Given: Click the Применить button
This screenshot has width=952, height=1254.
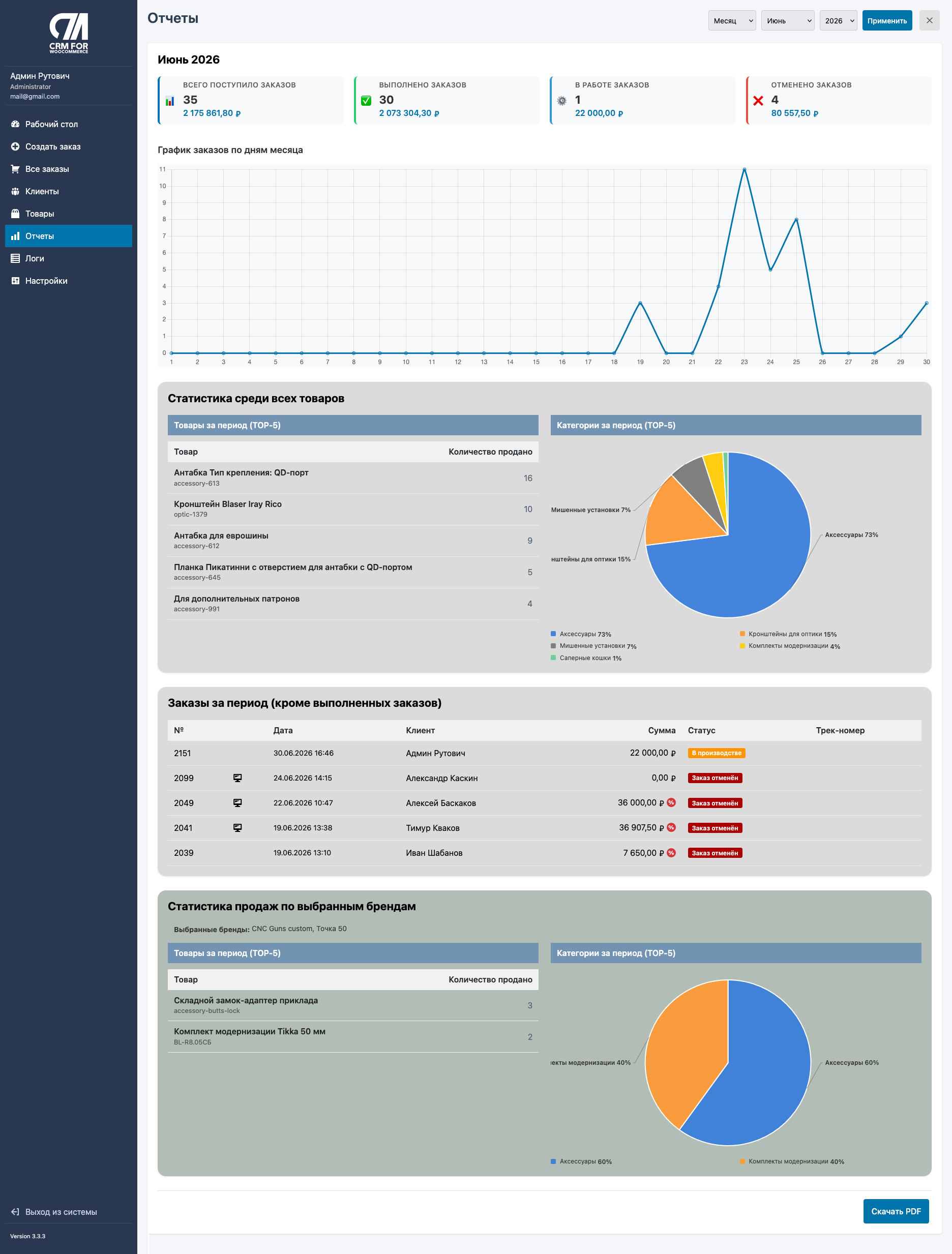Looking at the screenshot, I should (887, 20).
